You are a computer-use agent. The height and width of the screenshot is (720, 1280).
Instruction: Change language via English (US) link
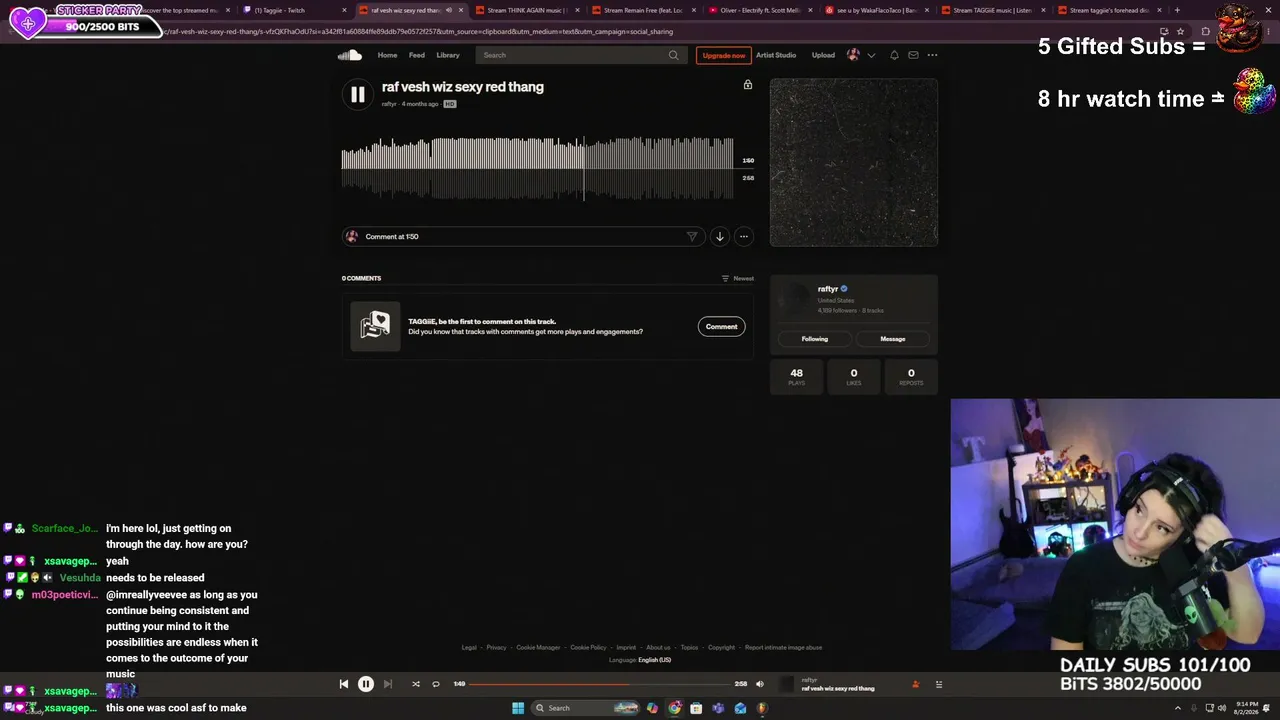click(655, 660)
